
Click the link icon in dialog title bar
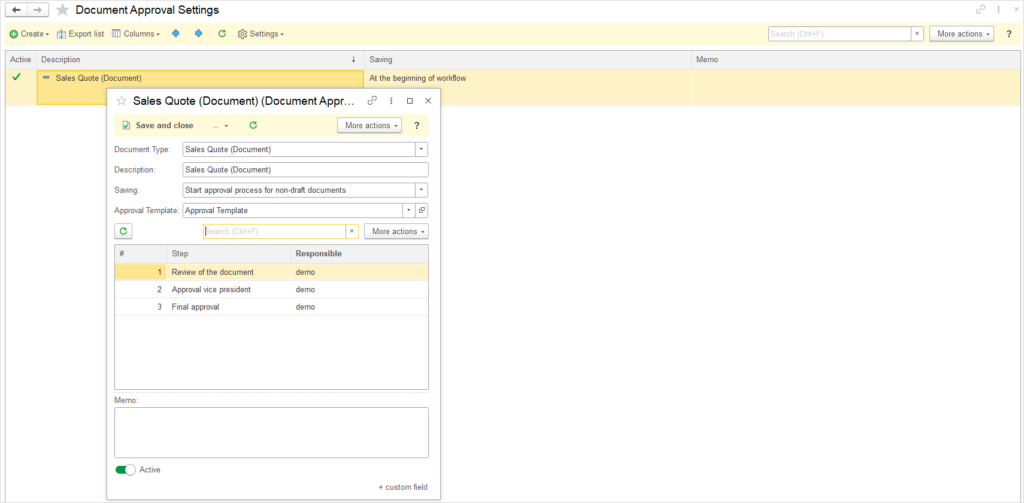pos(373,101)
